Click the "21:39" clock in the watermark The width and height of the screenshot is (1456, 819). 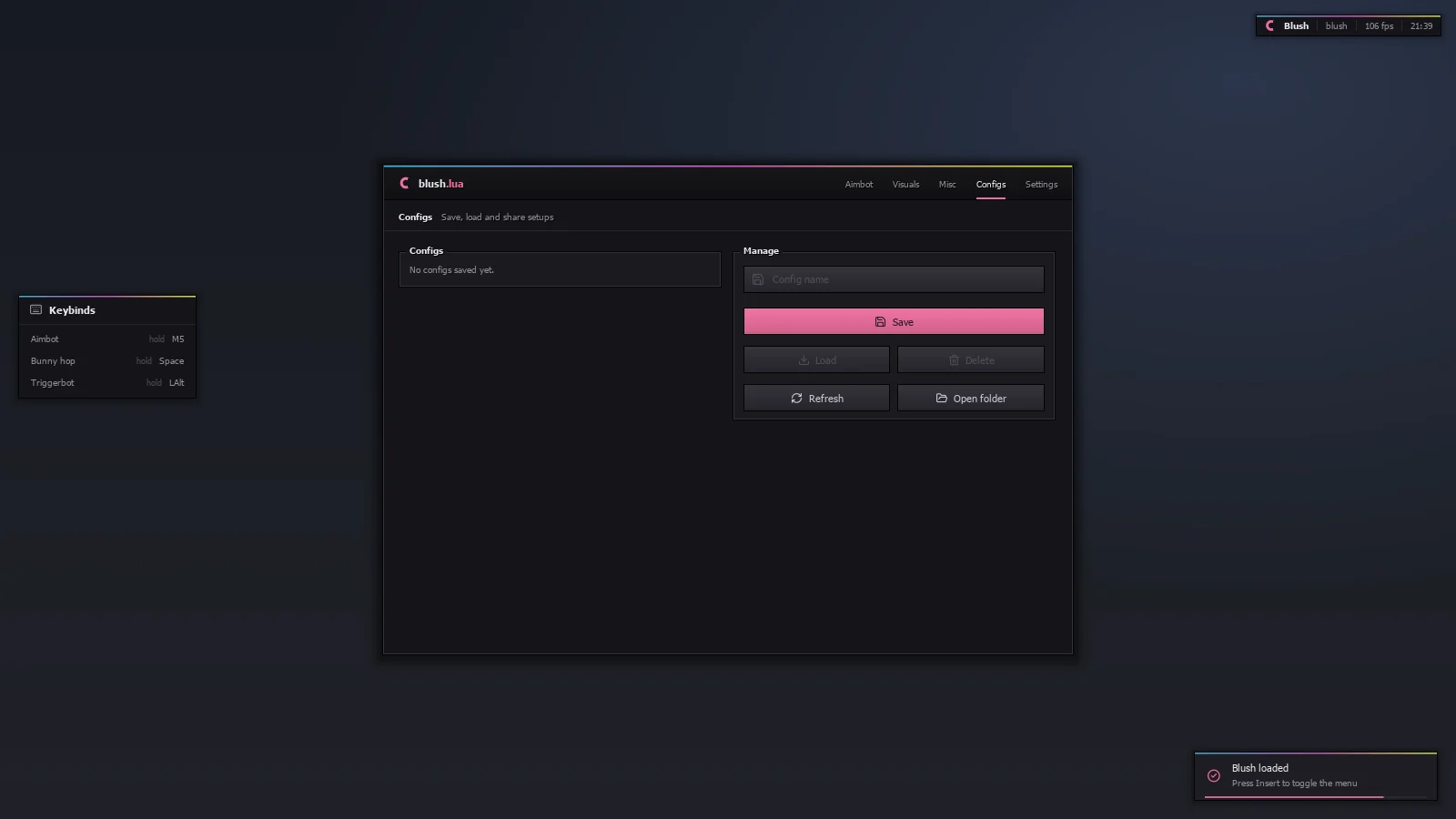pyautogui.click(x=1421, y=26)
